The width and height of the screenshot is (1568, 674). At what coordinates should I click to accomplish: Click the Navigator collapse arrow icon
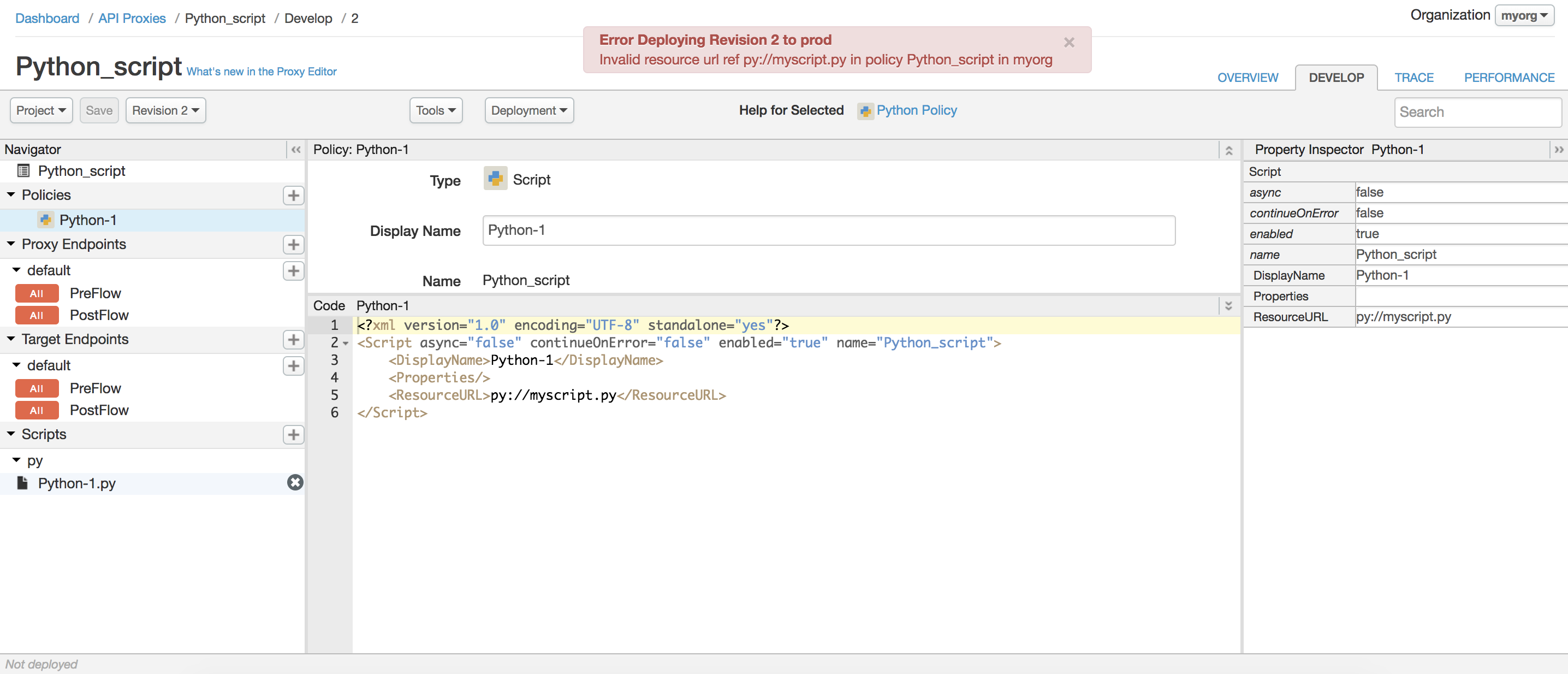pos(296,149)
